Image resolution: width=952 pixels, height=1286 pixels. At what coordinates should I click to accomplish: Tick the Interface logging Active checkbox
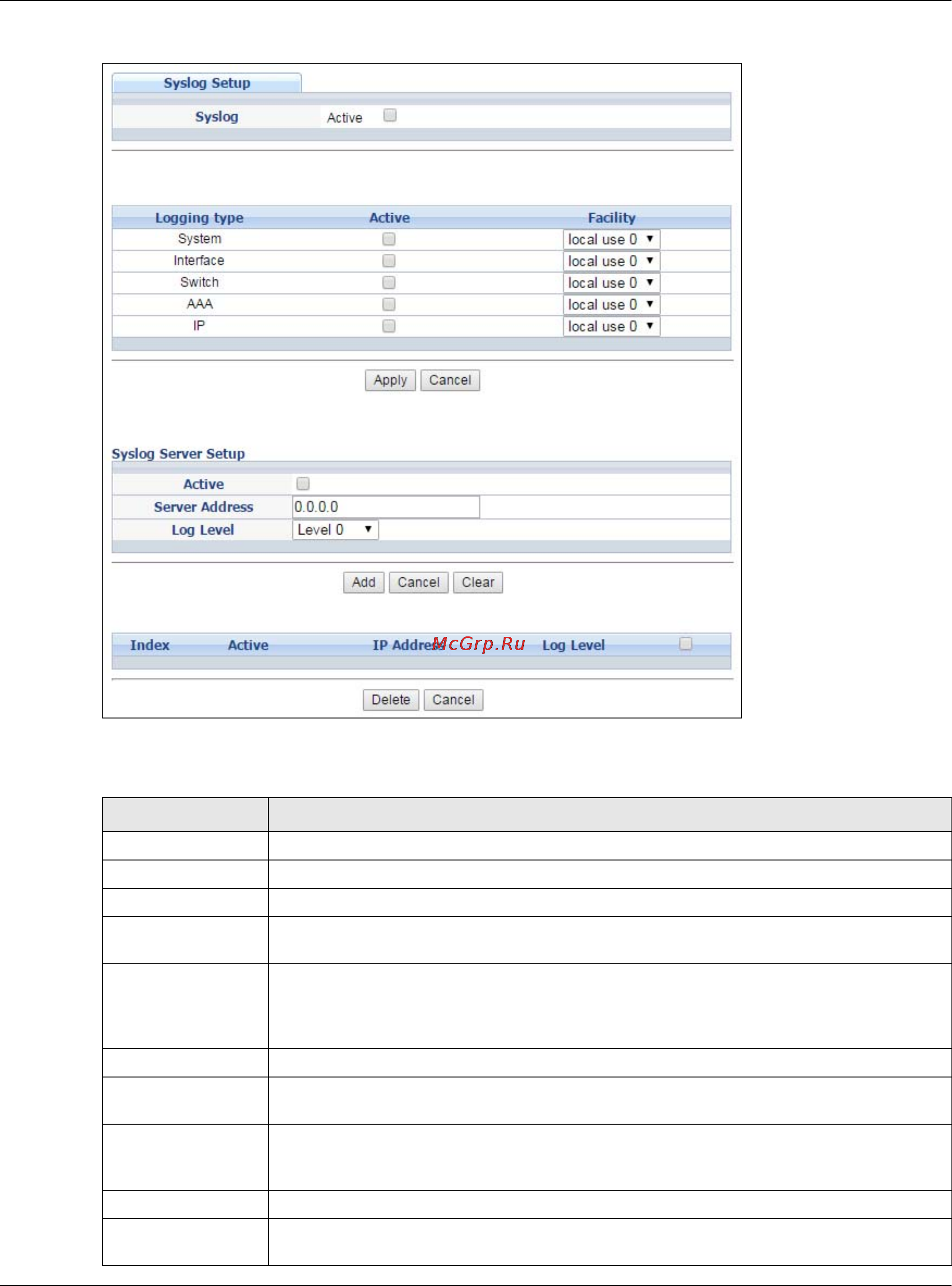[389, 261]
